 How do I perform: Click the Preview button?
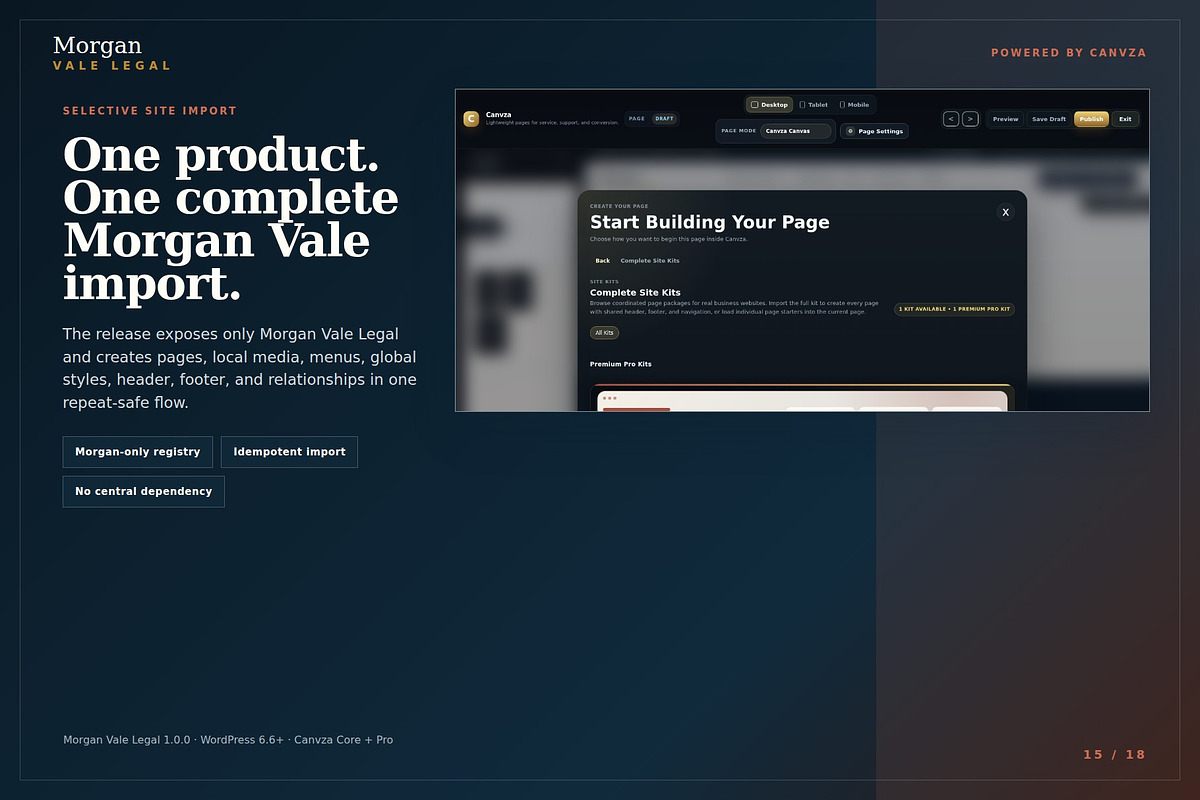(x=1006, y=119)
